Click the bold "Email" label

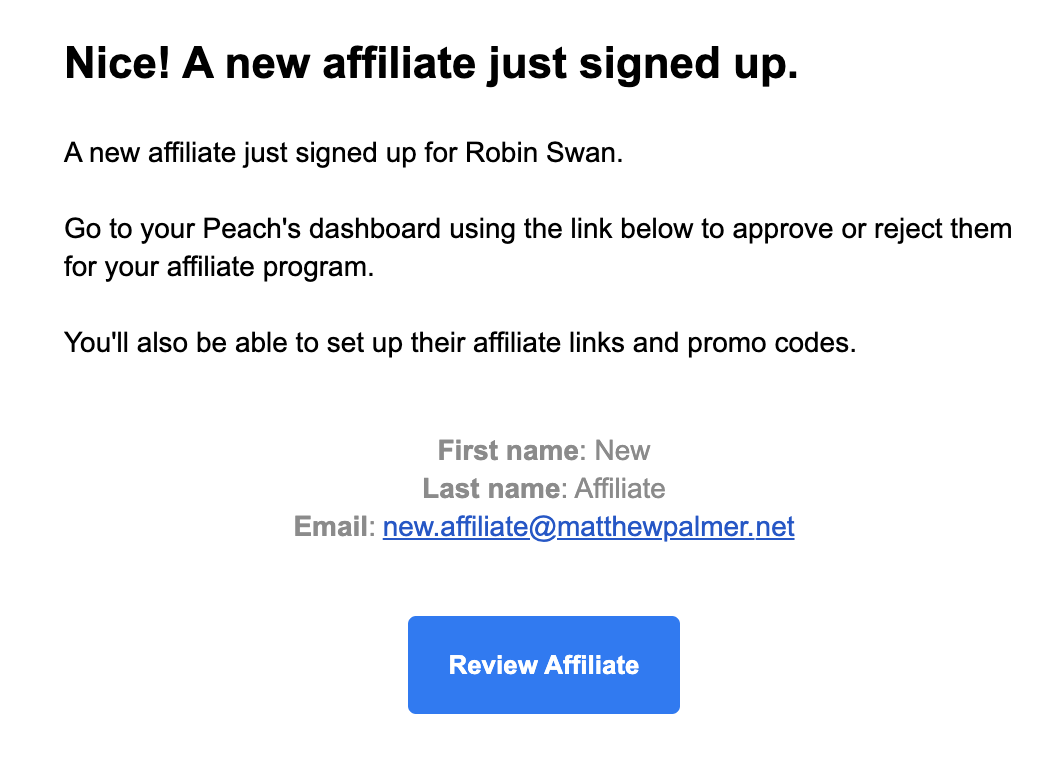point(330,527)
